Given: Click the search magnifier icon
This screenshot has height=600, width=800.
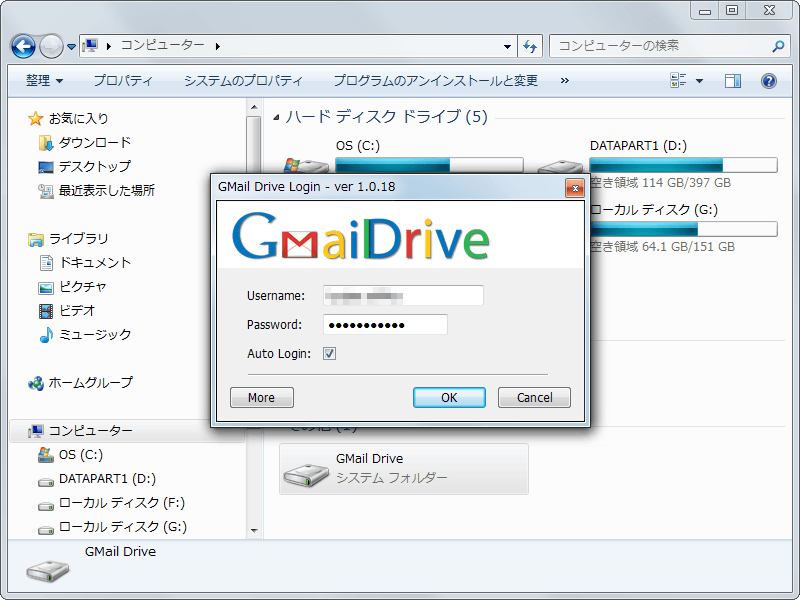Looking at the screenshot, I should click(778, 46).
